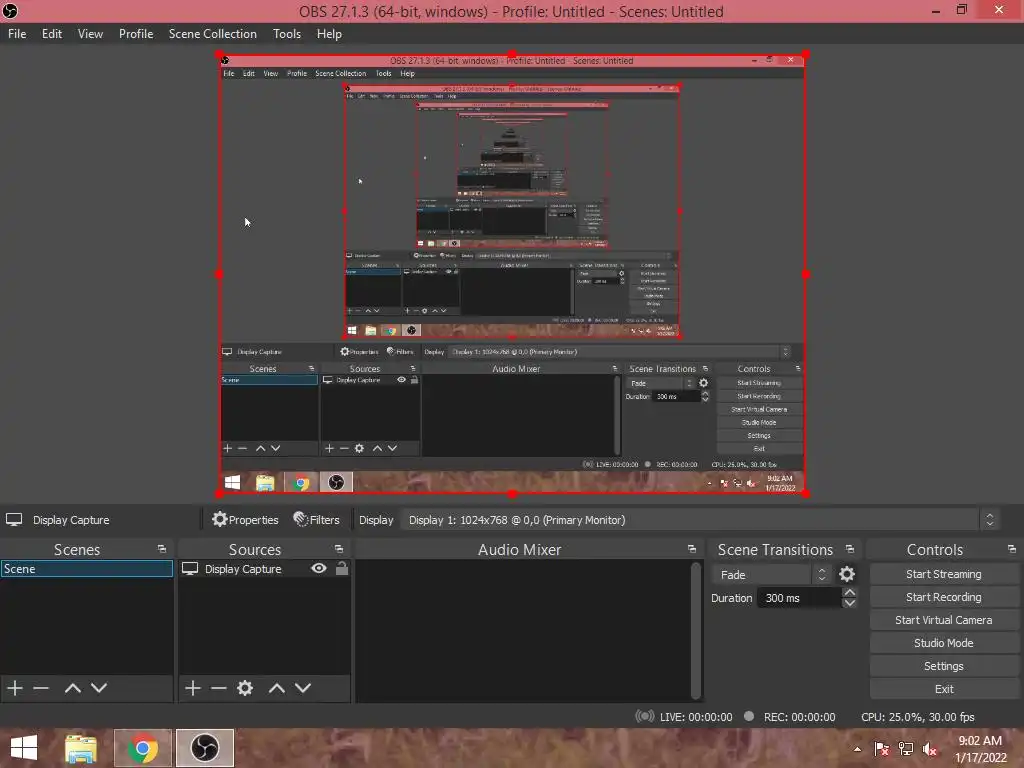
Task: Open File Explorer from taskbar
Action: point(81,748)
